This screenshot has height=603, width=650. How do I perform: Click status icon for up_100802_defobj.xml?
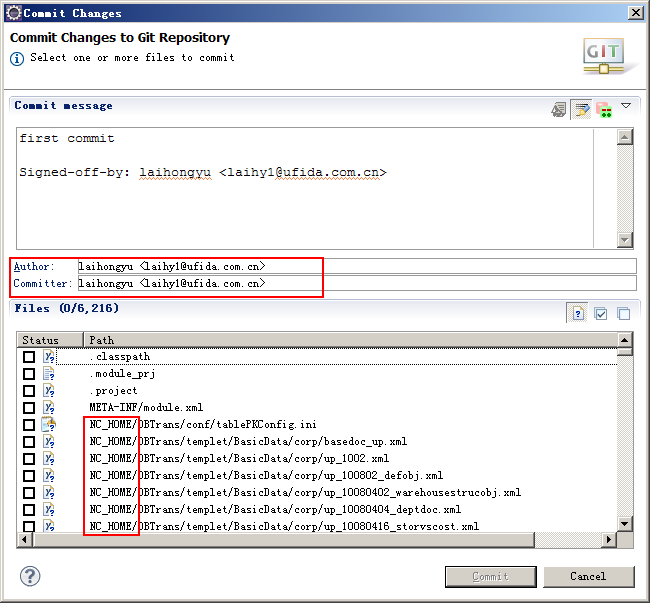click(49, 475)
